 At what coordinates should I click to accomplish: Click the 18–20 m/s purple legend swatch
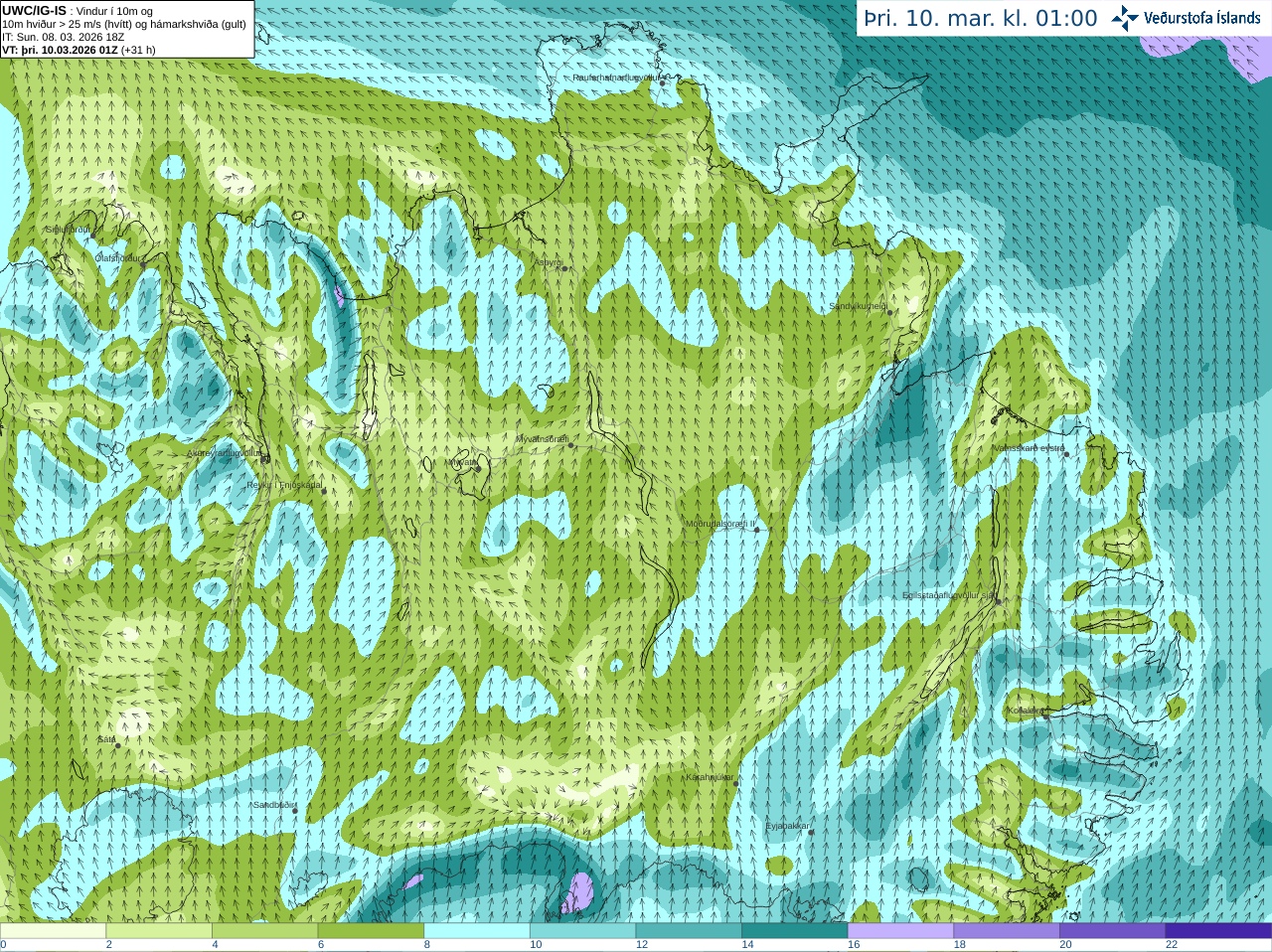tap(1007, 931)
